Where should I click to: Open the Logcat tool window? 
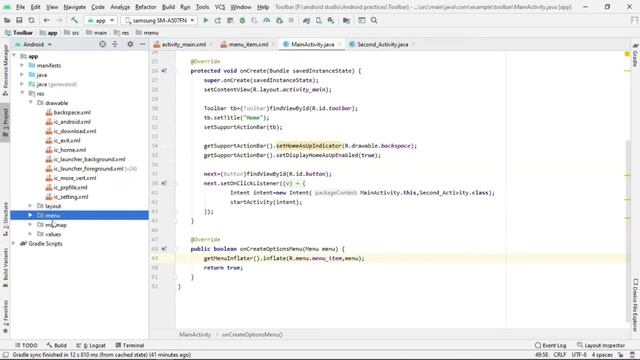coord(91,345)
